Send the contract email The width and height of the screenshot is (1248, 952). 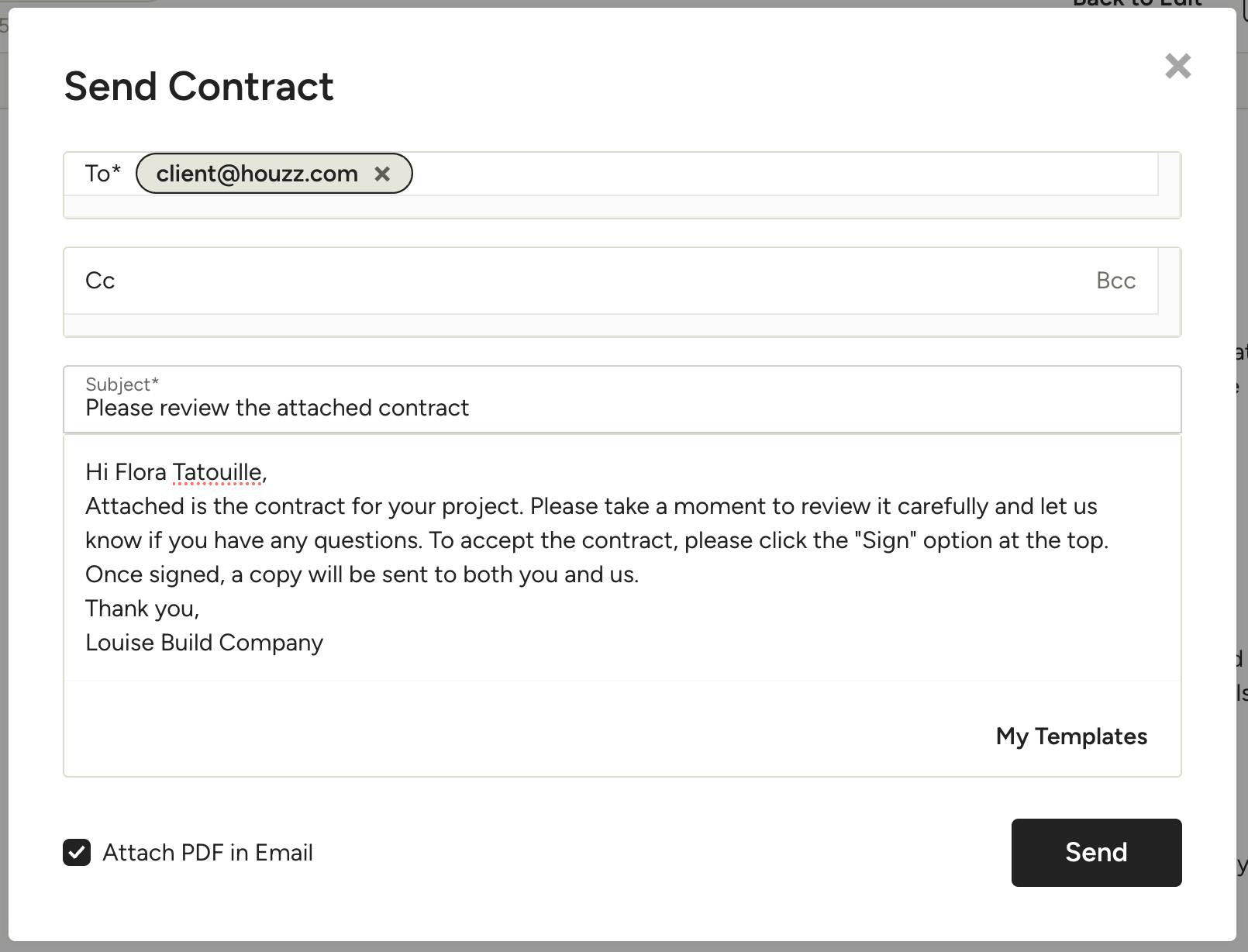pyautogui.click(x=1096, y=853)
